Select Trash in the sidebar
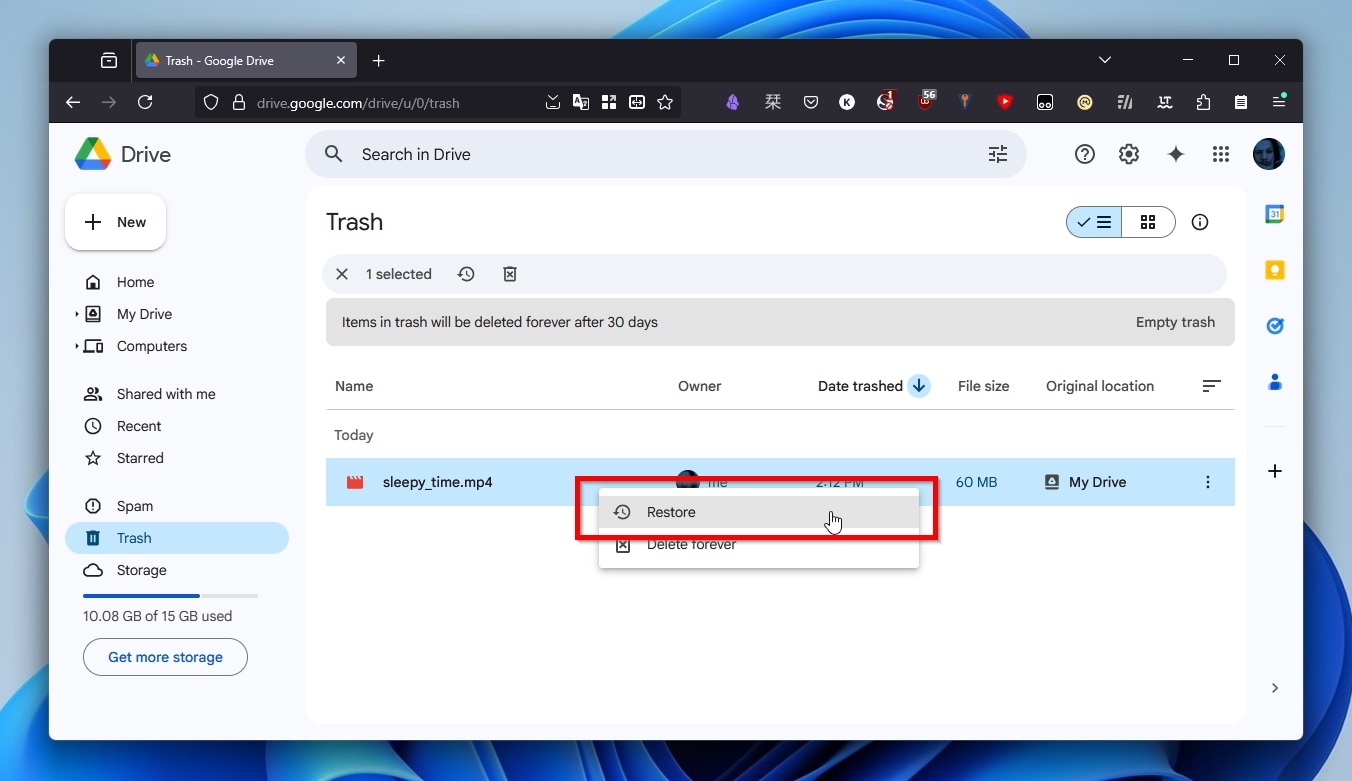Viewport: 1352px width, 781px height. coord(177,538)
